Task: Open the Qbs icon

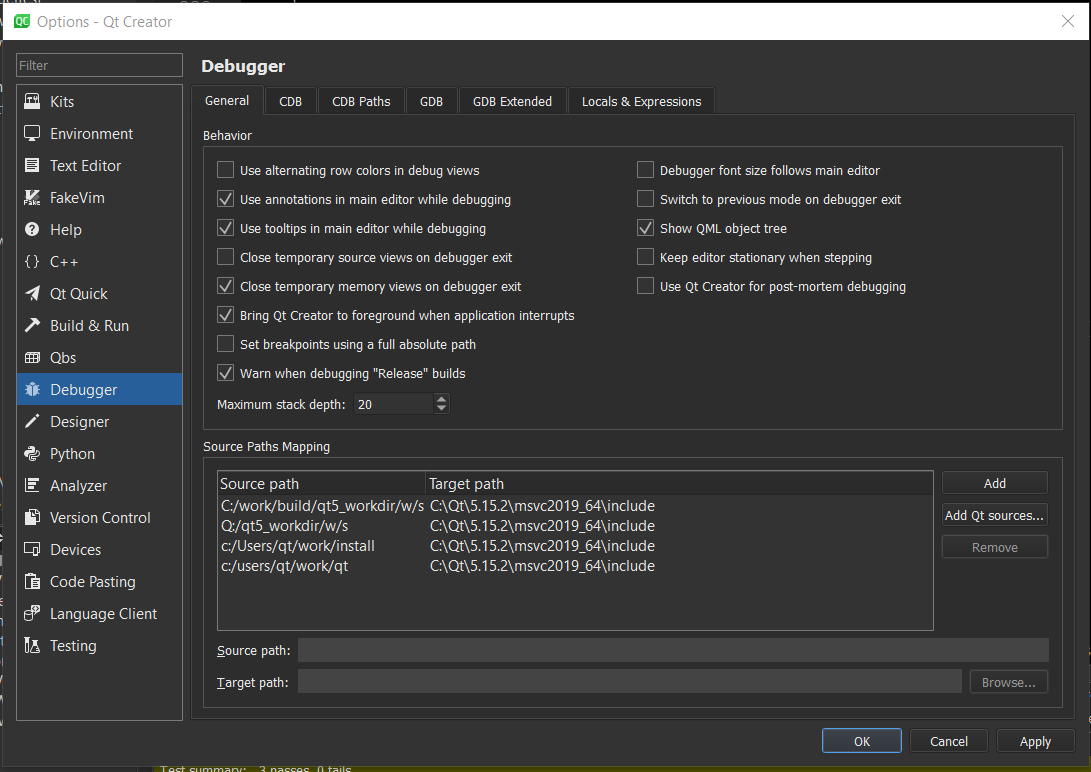Action: click(32, 357)
